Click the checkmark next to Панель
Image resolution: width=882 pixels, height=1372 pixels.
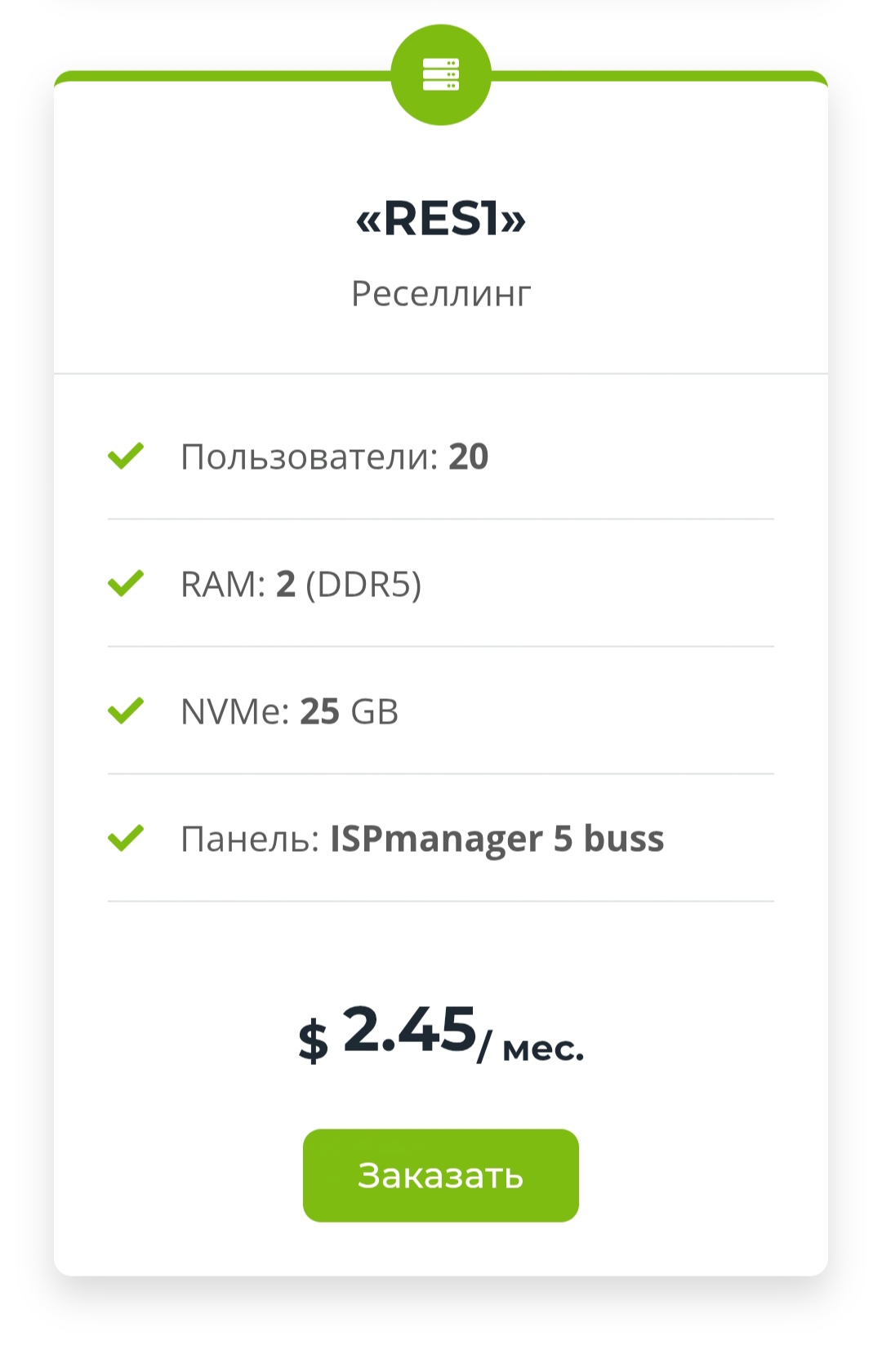126,838
